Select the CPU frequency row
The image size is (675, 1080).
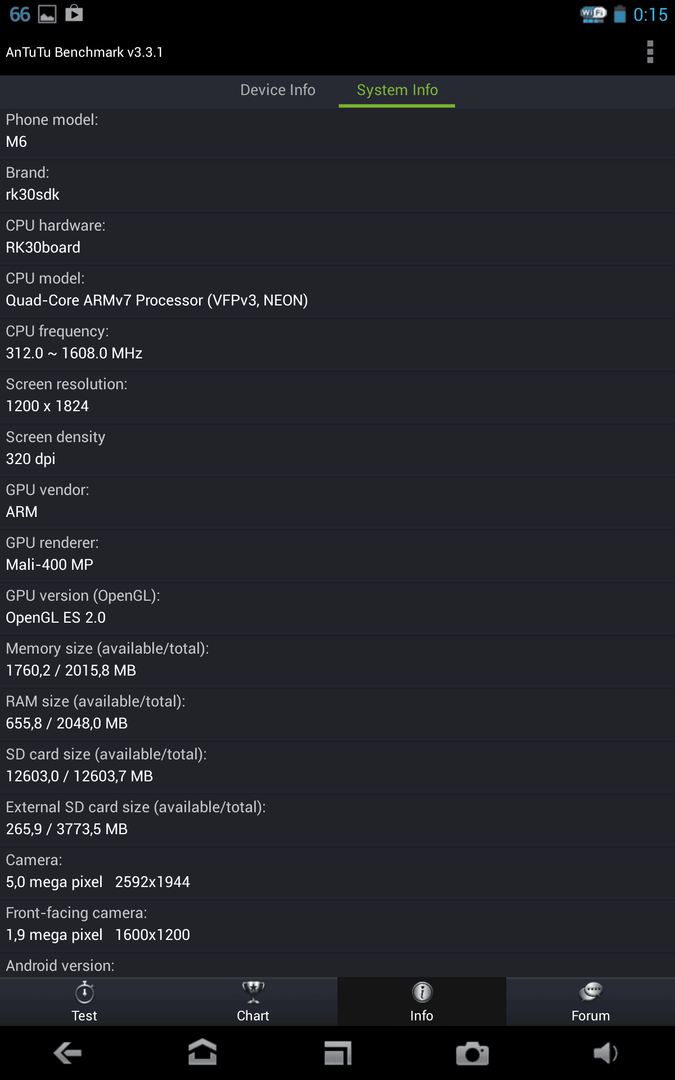click(x=338, y=343)
